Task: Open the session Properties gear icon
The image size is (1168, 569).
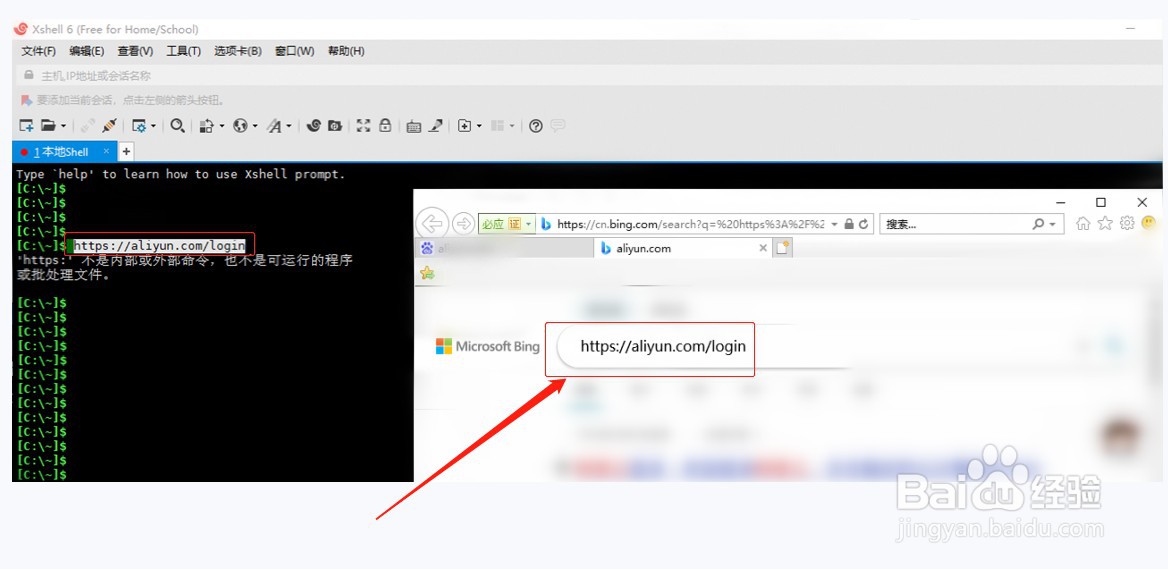Action: point(139,126)
